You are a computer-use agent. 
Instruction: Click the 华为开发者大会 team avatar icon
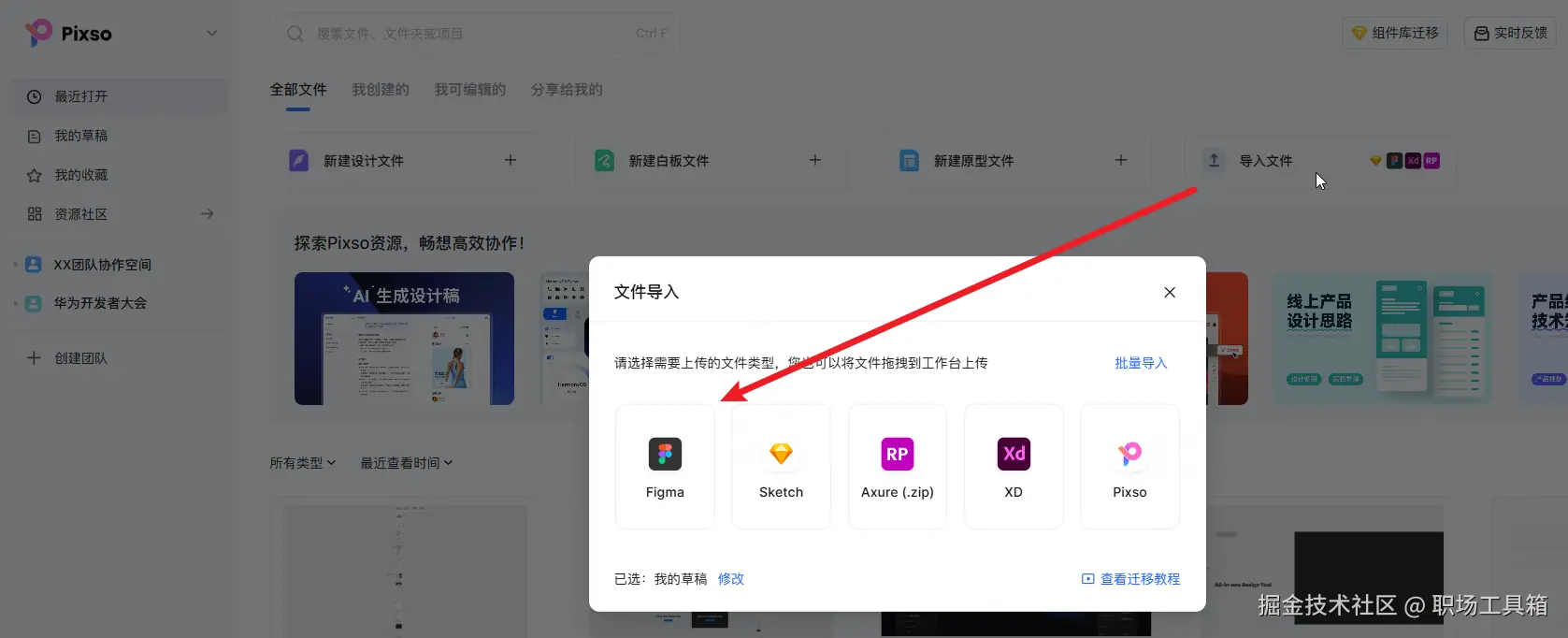(x=34, y=304)
